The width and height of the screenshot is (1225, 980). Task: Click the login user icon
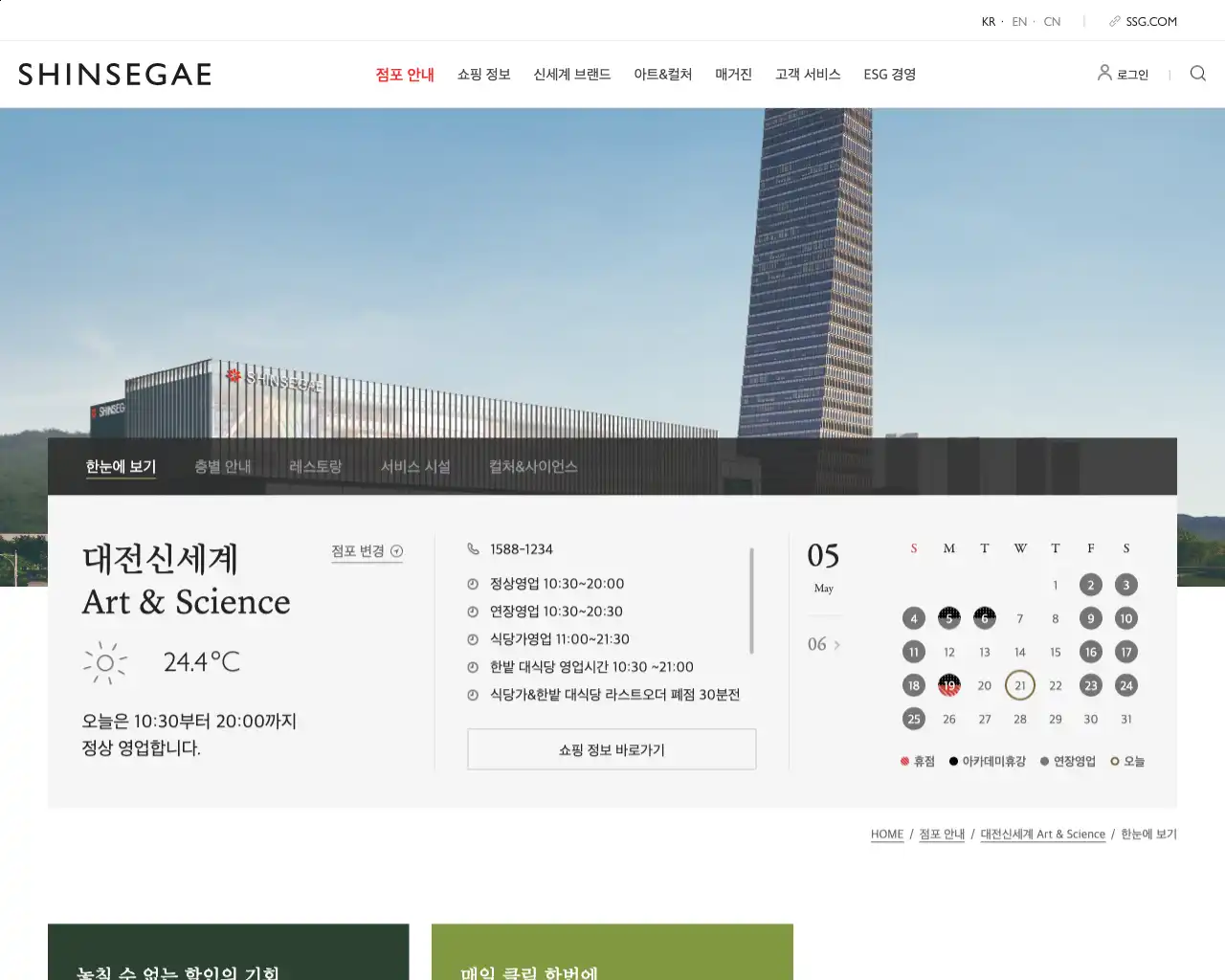pyautogui.click(x=1104, y=73)
